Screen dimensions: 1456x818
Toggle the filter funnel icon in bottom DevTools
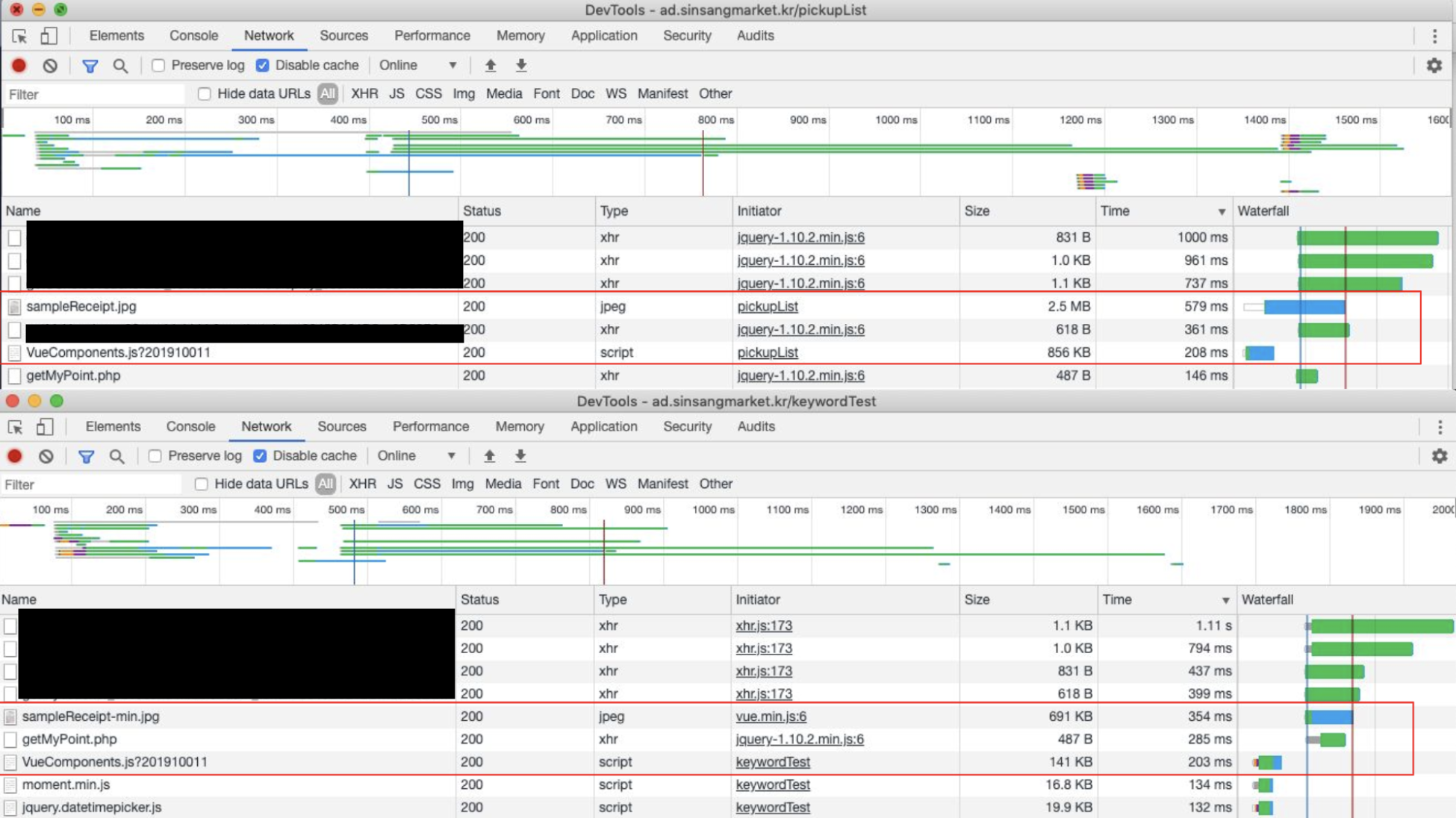[x=86, y=456]
